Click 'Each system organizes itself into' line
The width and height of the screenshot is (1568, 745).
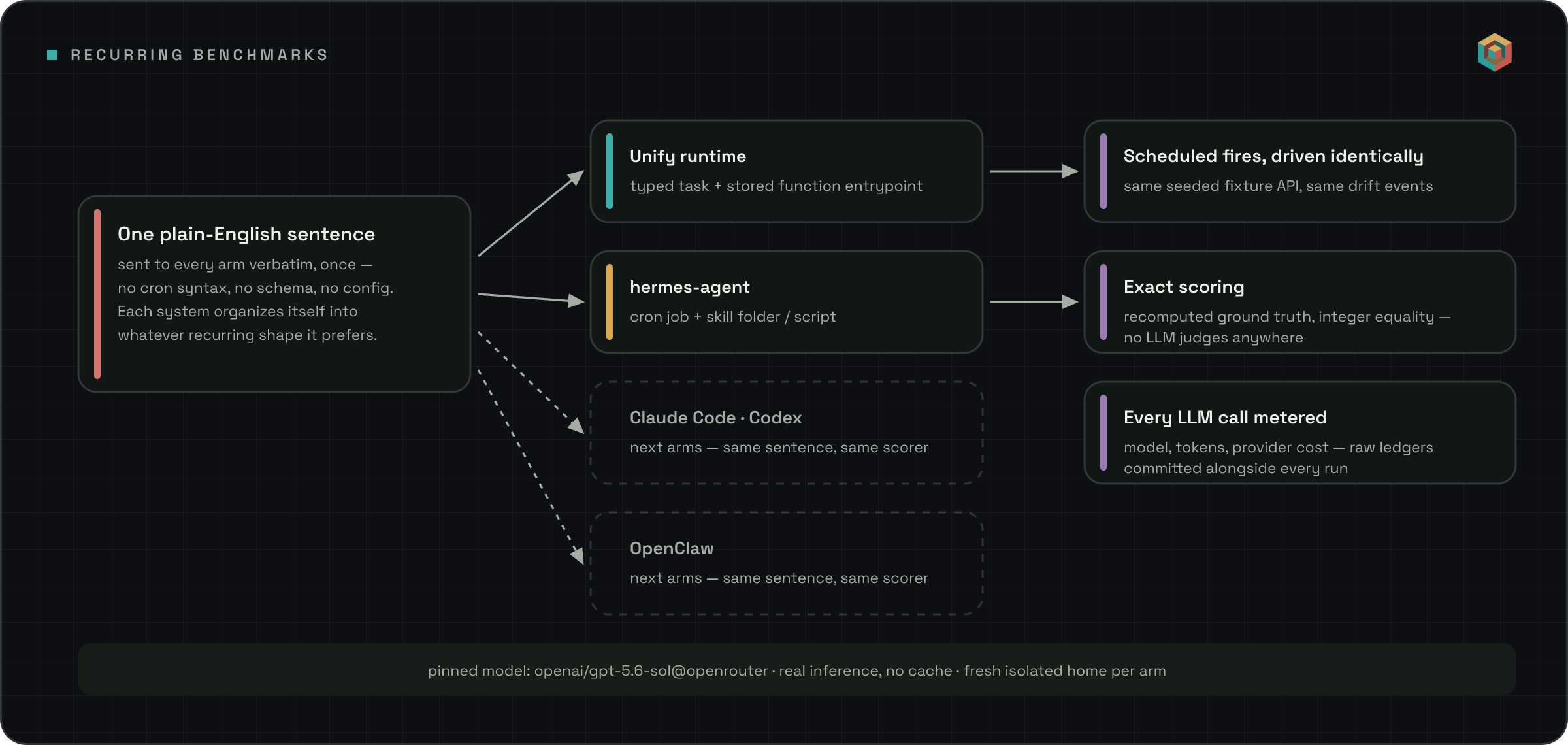(238, 312)
